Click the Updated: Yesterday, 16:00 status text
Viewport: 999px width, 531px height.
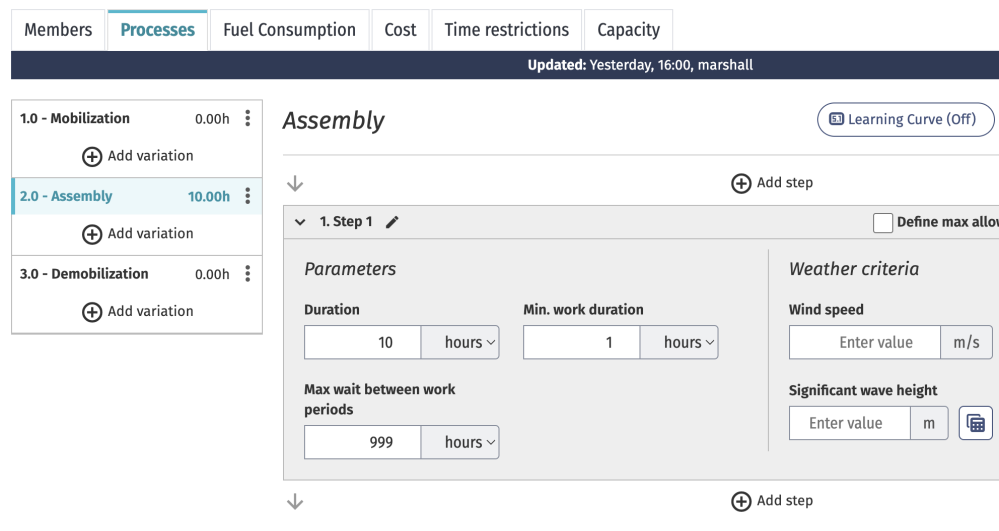pos(640,65)
